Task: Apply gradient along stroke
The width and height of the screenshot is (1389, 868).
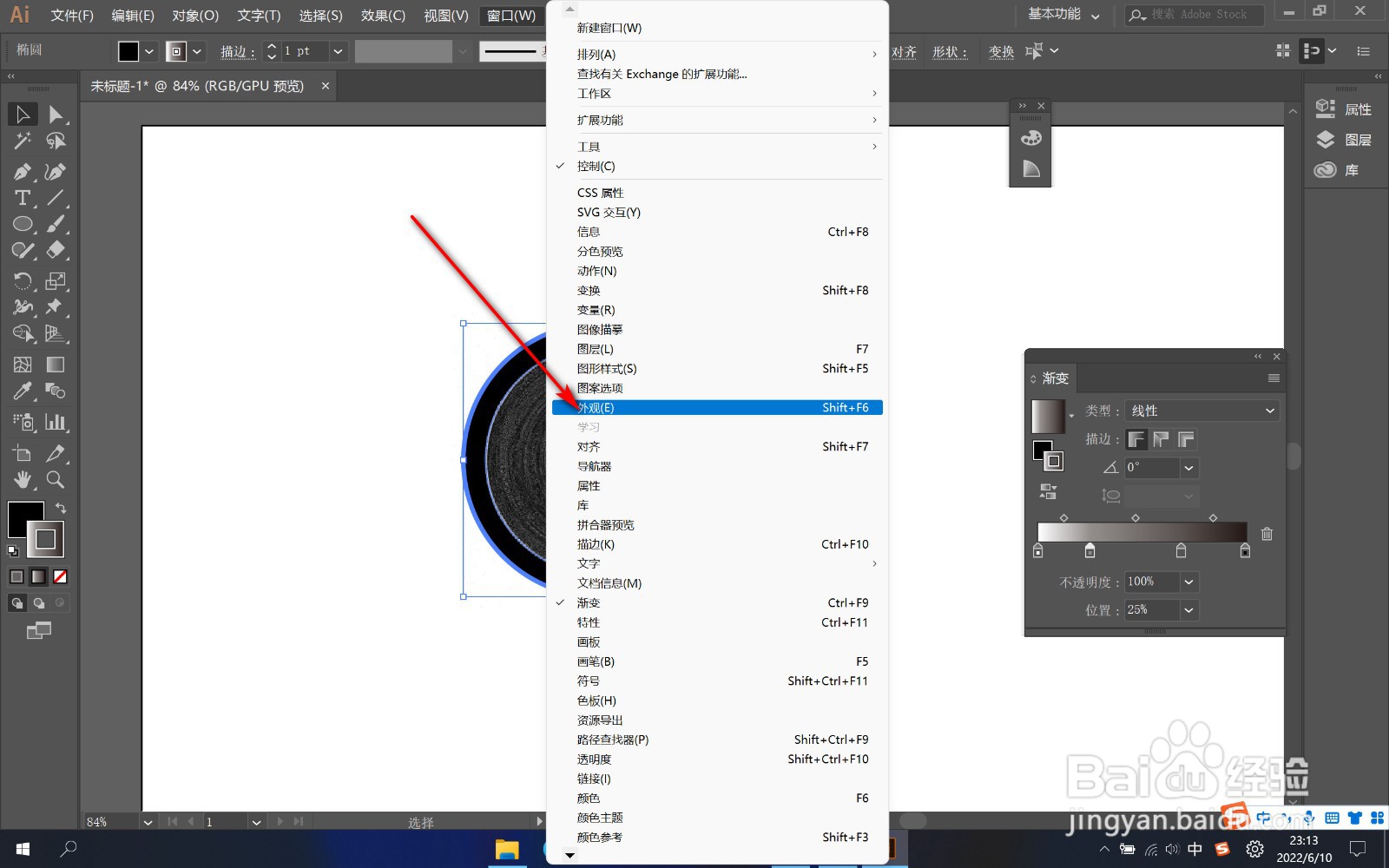Action: coord(1162,439)
